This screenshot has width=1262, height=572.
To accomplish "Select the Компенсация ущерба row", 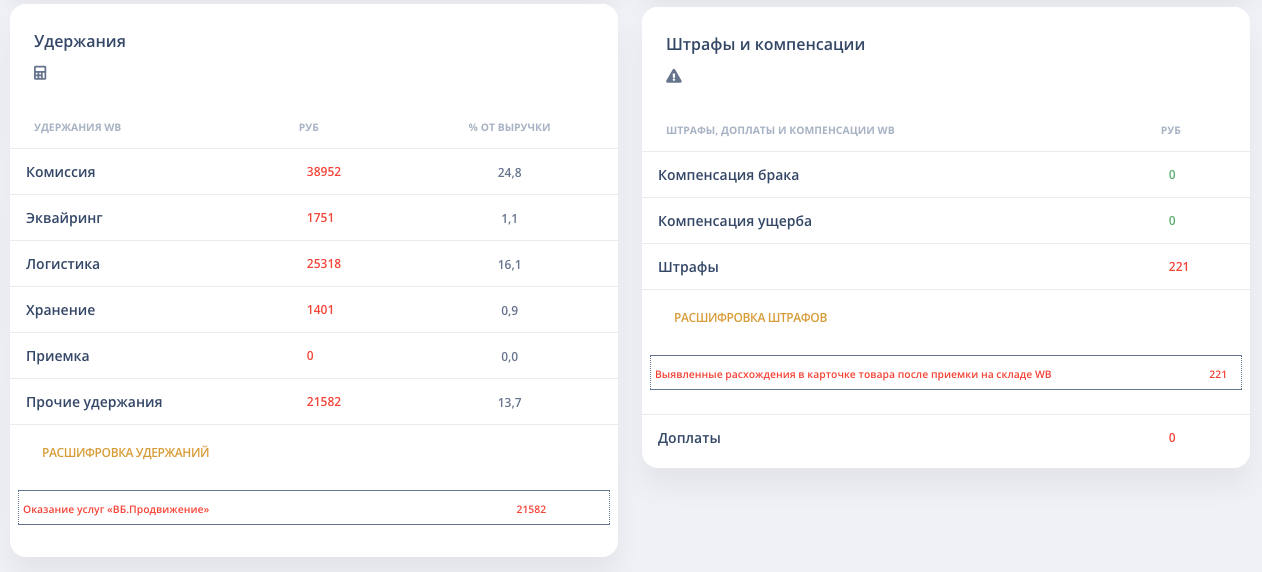I will [x=946, y=221].
